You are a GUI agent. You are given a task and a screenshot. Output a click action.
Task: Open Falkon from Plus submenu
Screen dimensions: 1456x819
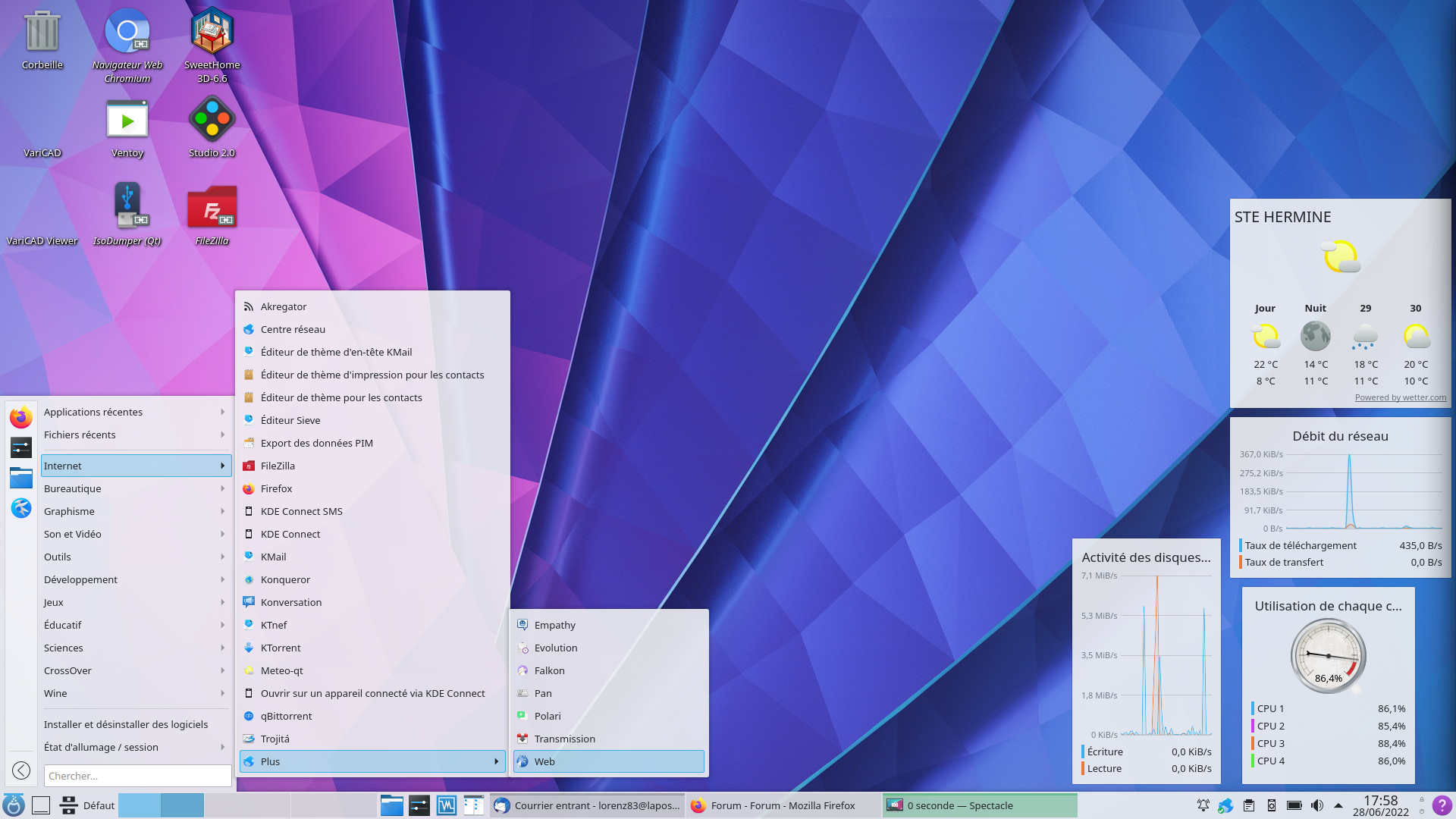click(x=609, y=670)
